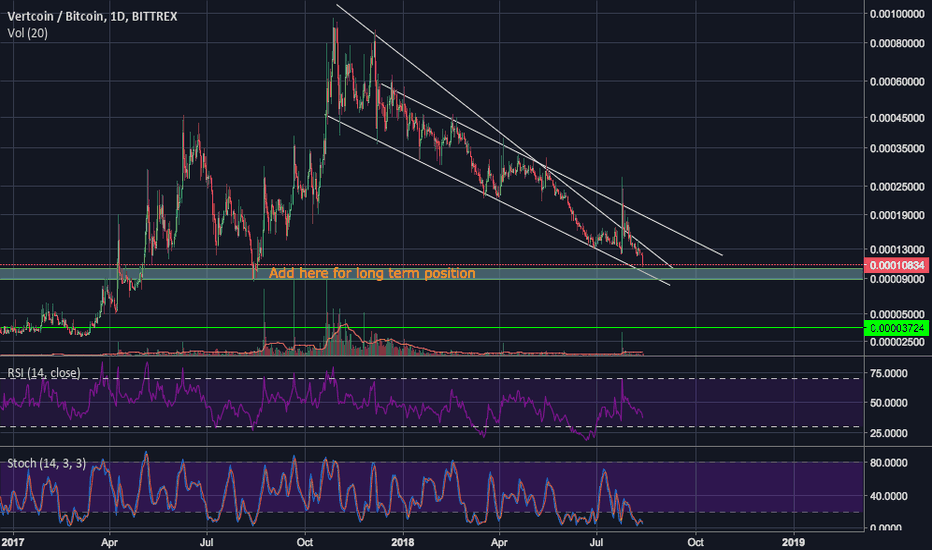Select the Stoch (14, 3, 3) indicator label

[46, 463]
